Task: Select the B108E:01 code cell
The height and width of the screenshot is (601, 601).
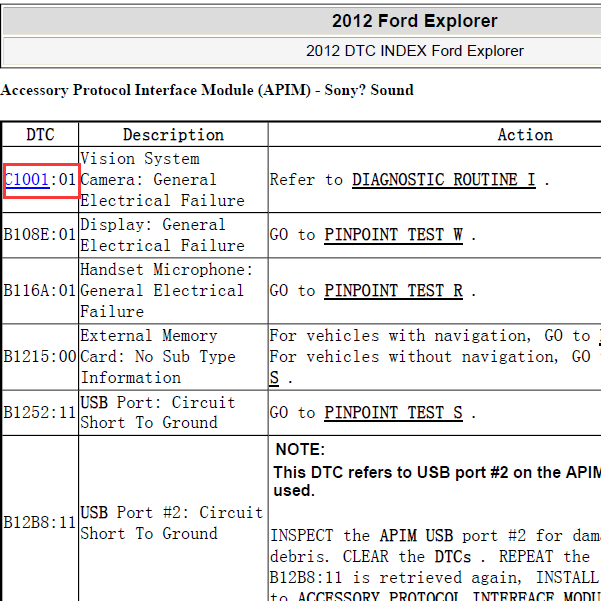Action: pos(40,235)
